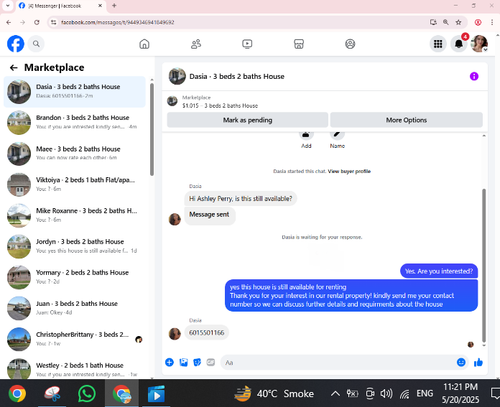This screenshot has width=500, height=407.
Task: Open WhatsApp from taskbar
Action: pyautogui.click(x=87, y=394)
